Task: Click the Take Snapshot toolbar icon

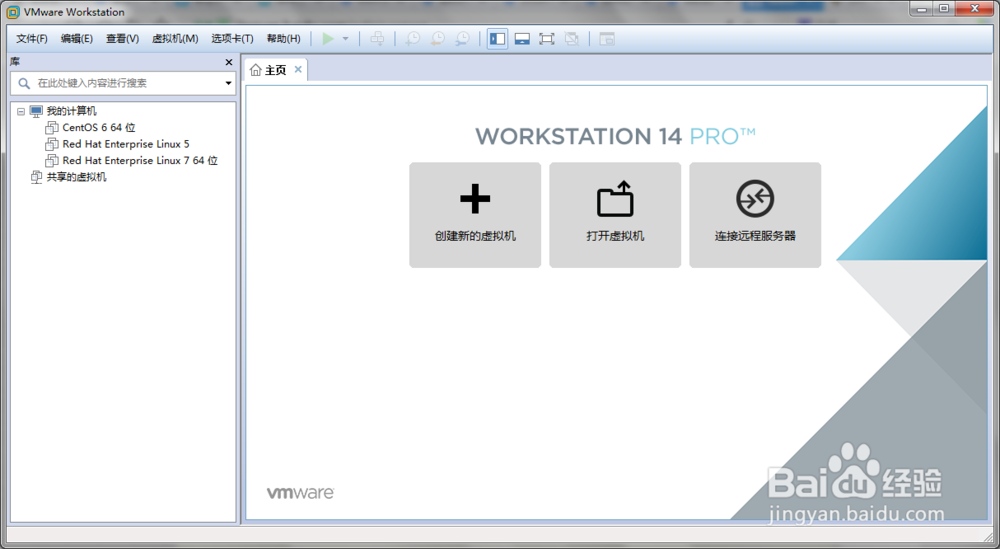Action: [x=413, y=39]
